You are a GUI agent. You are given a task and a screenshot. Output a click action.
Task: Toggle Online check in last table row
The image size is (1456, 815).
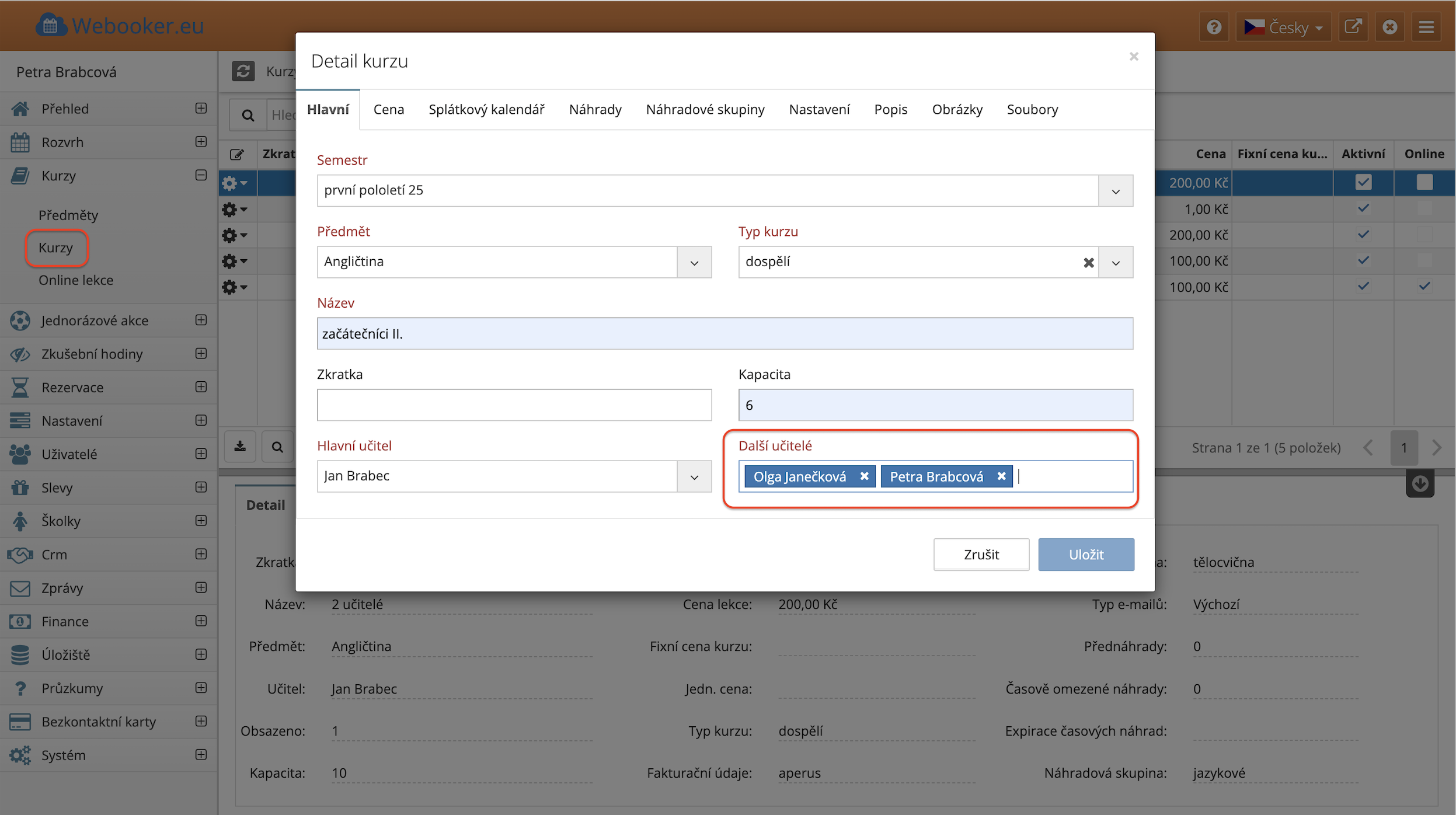click(x=1424, y=286)
